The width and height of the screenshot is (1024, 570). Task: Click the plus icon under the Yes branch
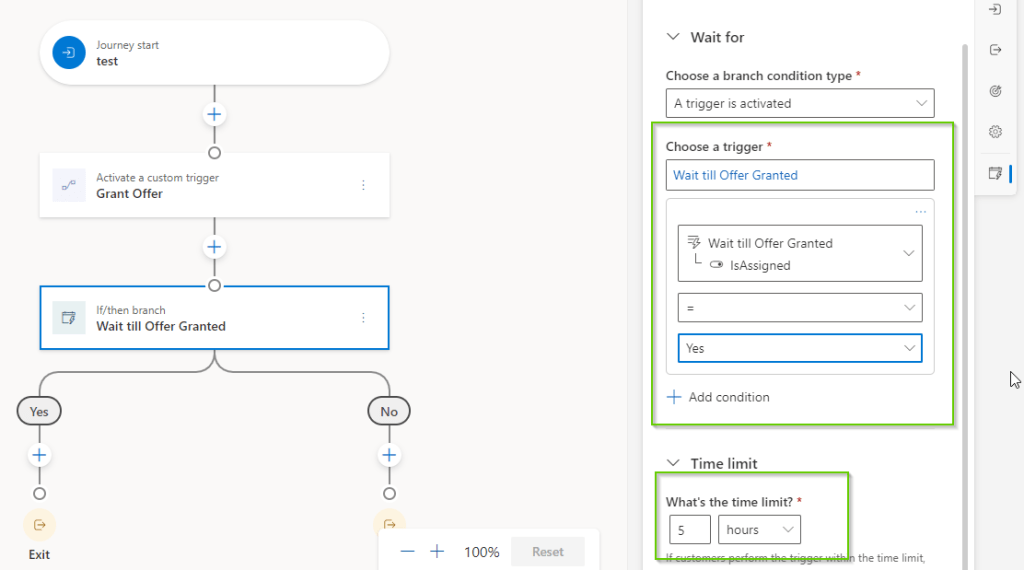[39, 455]
